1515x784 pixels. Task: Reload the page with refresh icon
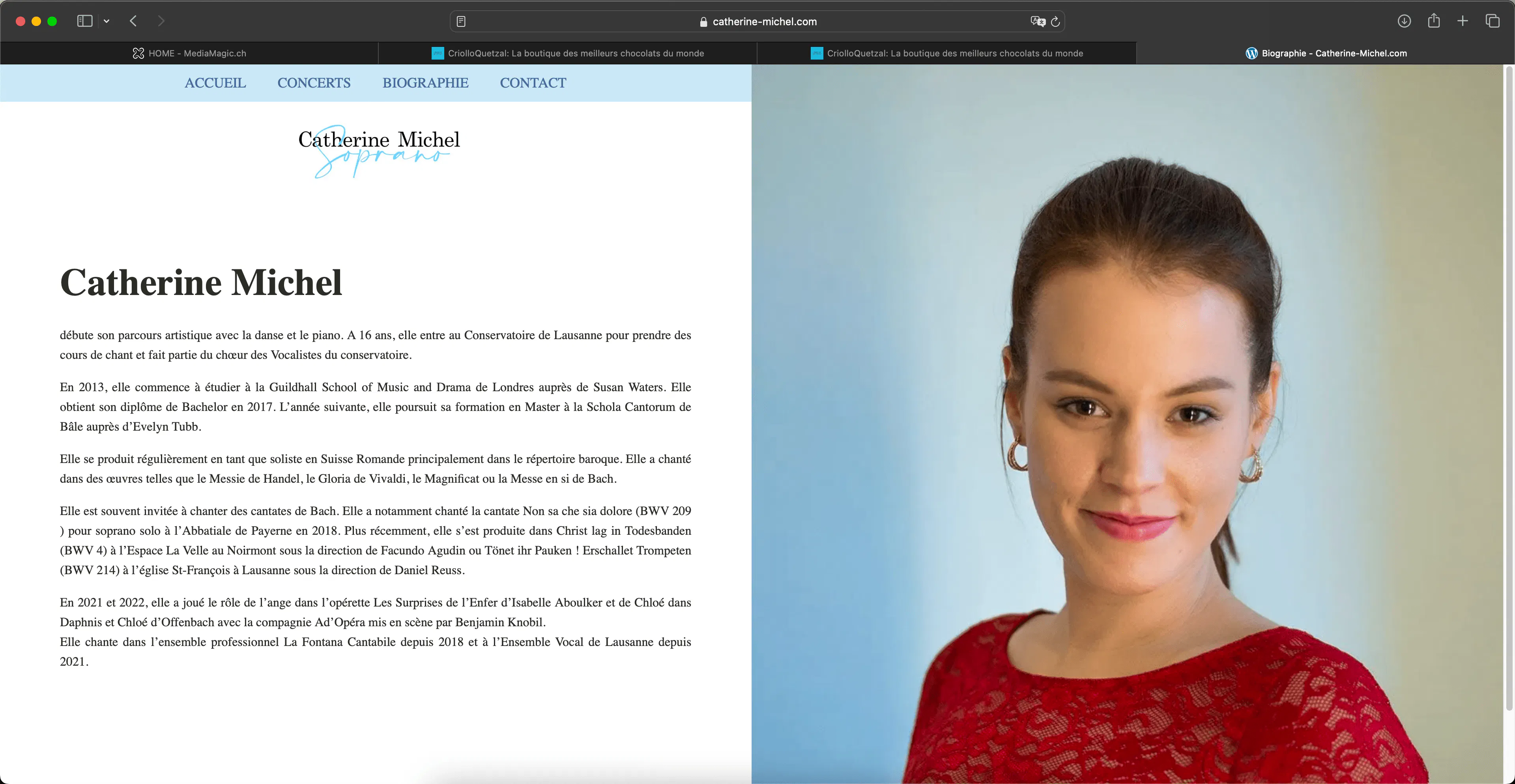(1056, 21)
